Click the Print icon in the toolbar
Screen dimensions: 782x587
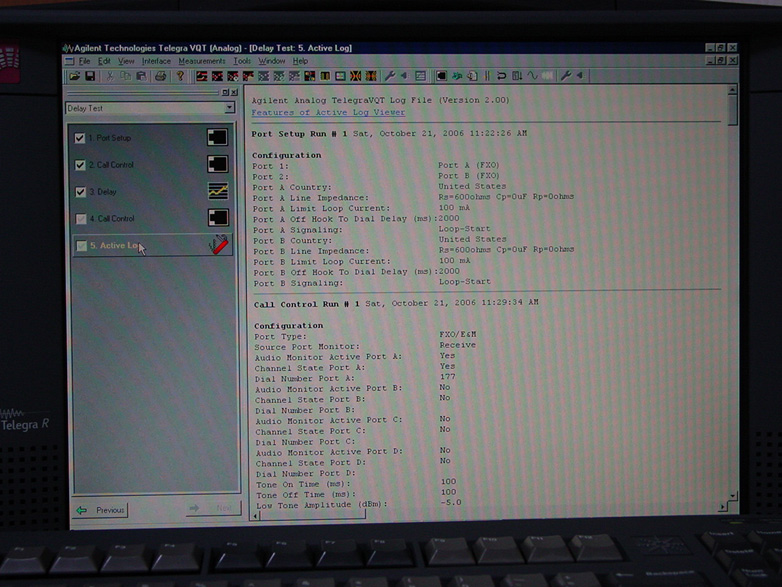[160, 76]
